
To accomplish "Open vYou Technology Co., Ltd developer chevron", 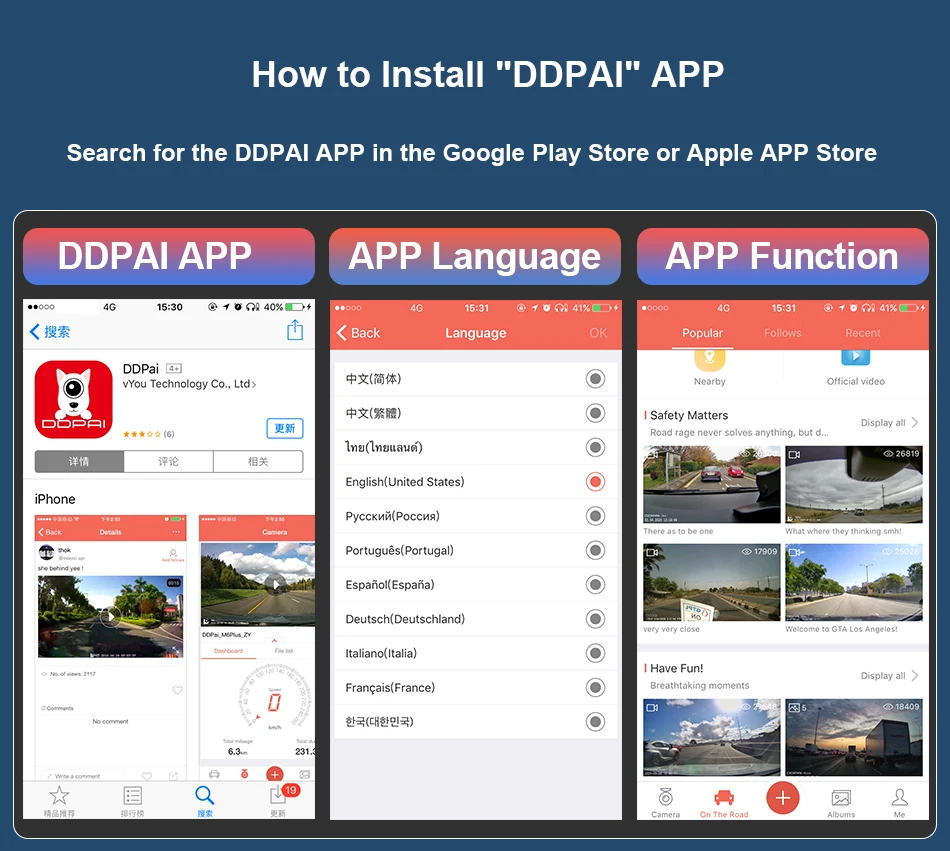I will pos(254,385).
